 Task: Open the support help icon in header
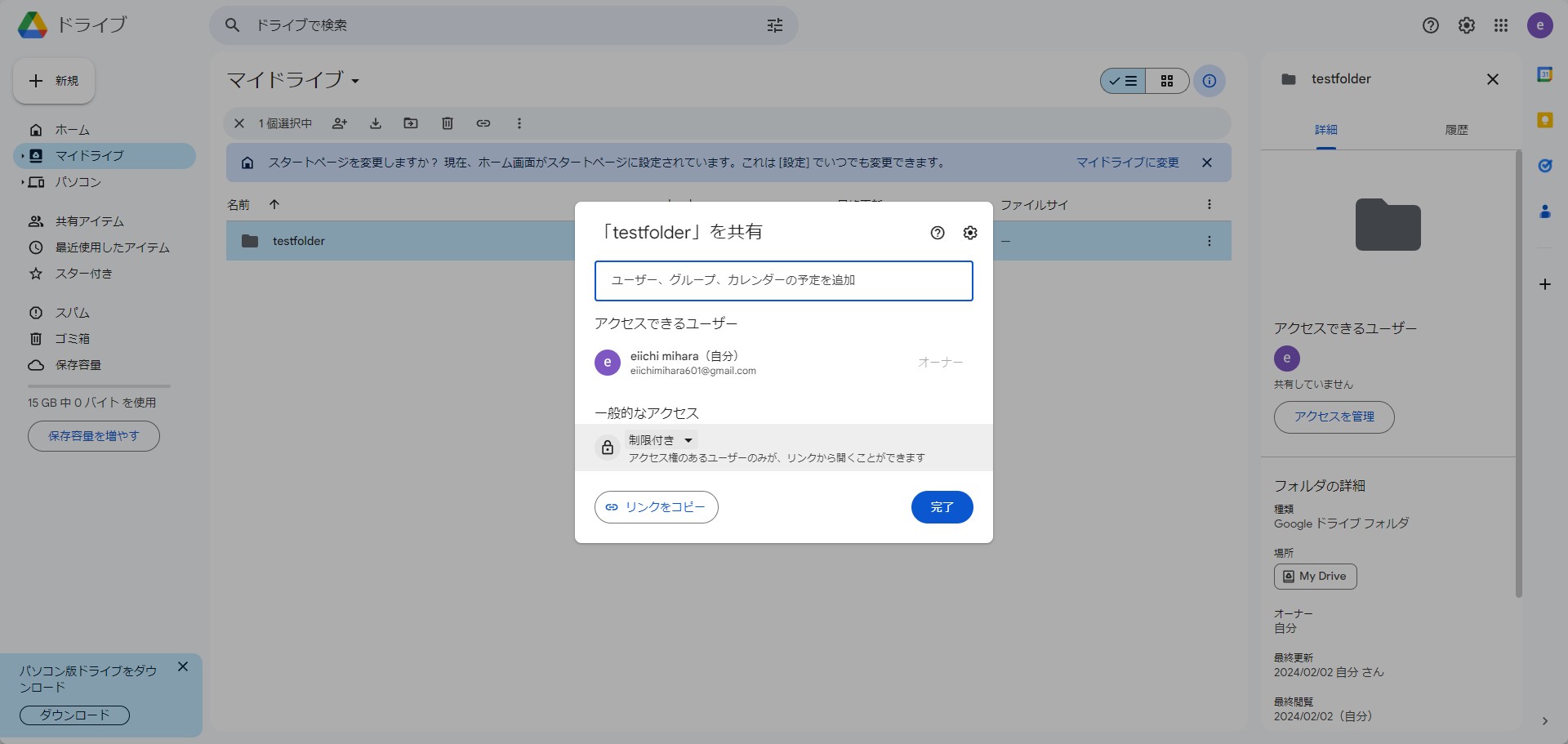[1431, 25]
